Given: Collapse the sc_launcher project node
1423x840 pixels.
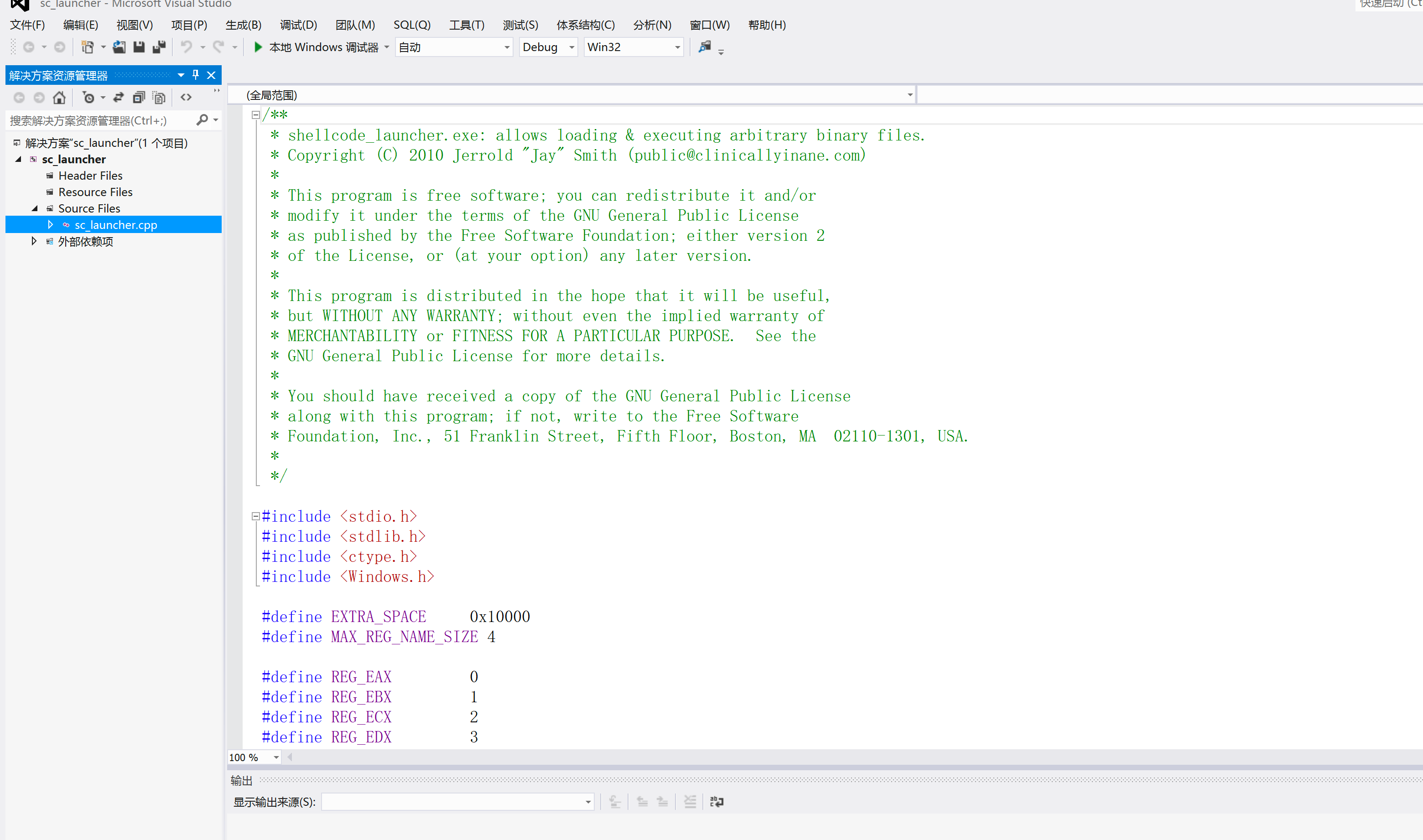Looking at the screenshot, I should 19,160.
